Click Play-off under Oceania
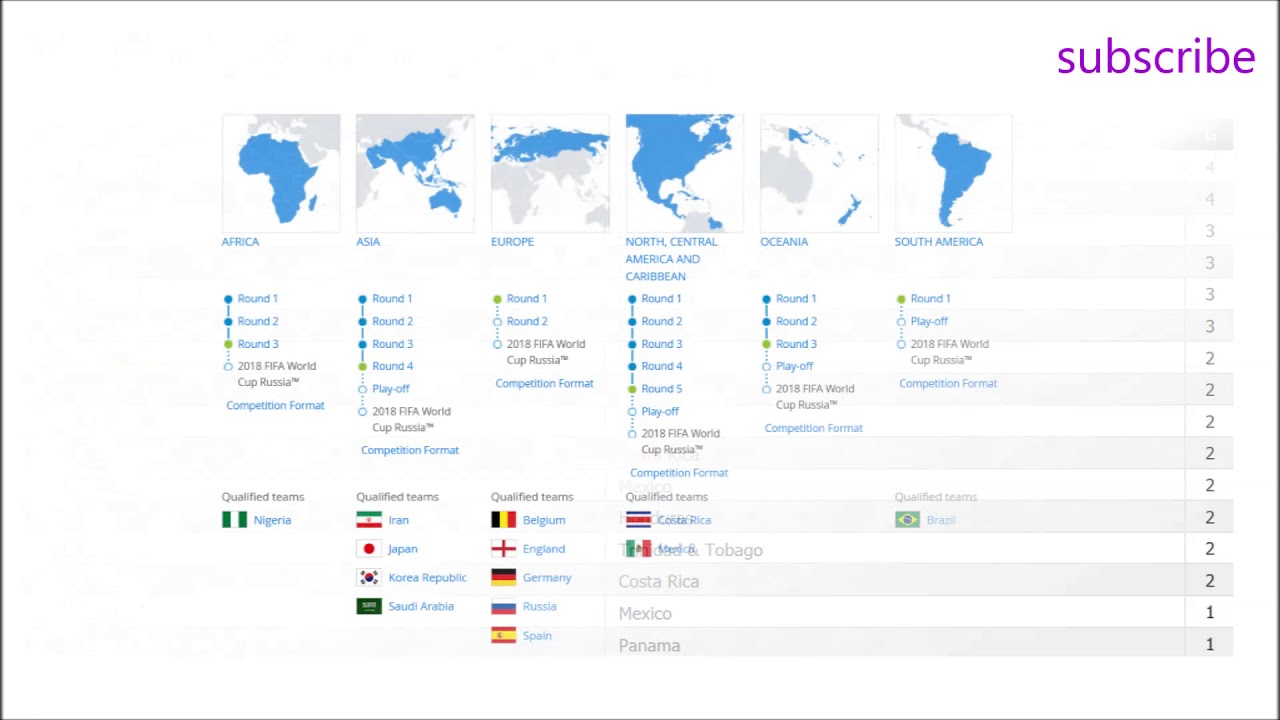 [x=795, y=366]
